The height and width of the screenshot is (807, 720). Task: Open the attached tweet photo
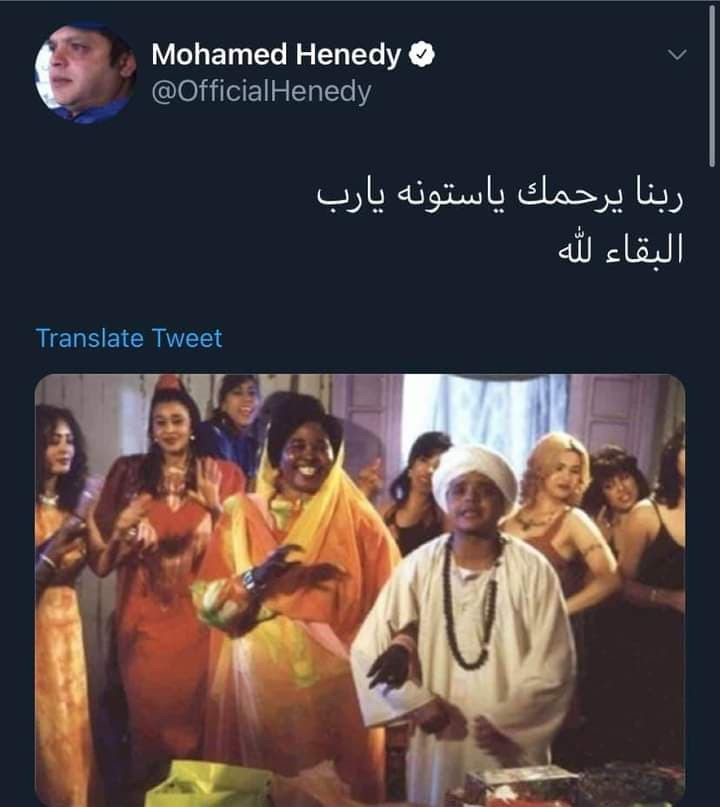point(360,590)
